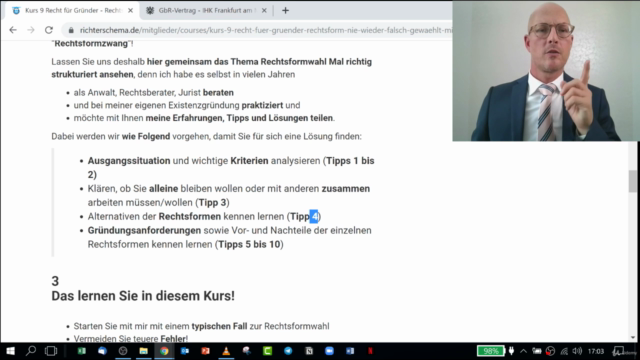Launch Word from the taskbar
This screenshot has width=640, height=360.
(350, 351)
